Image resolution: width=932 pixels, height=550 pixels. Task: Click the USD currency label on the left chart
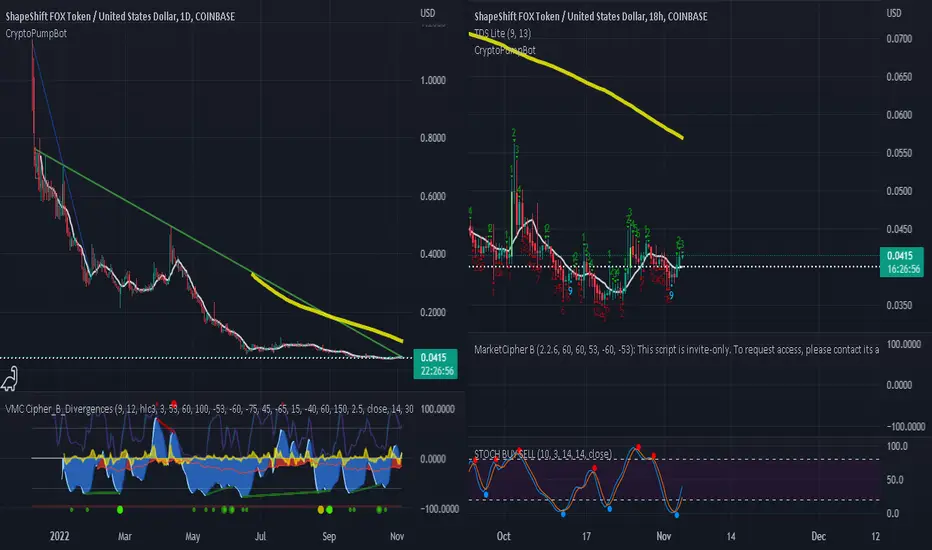point(428,13)
